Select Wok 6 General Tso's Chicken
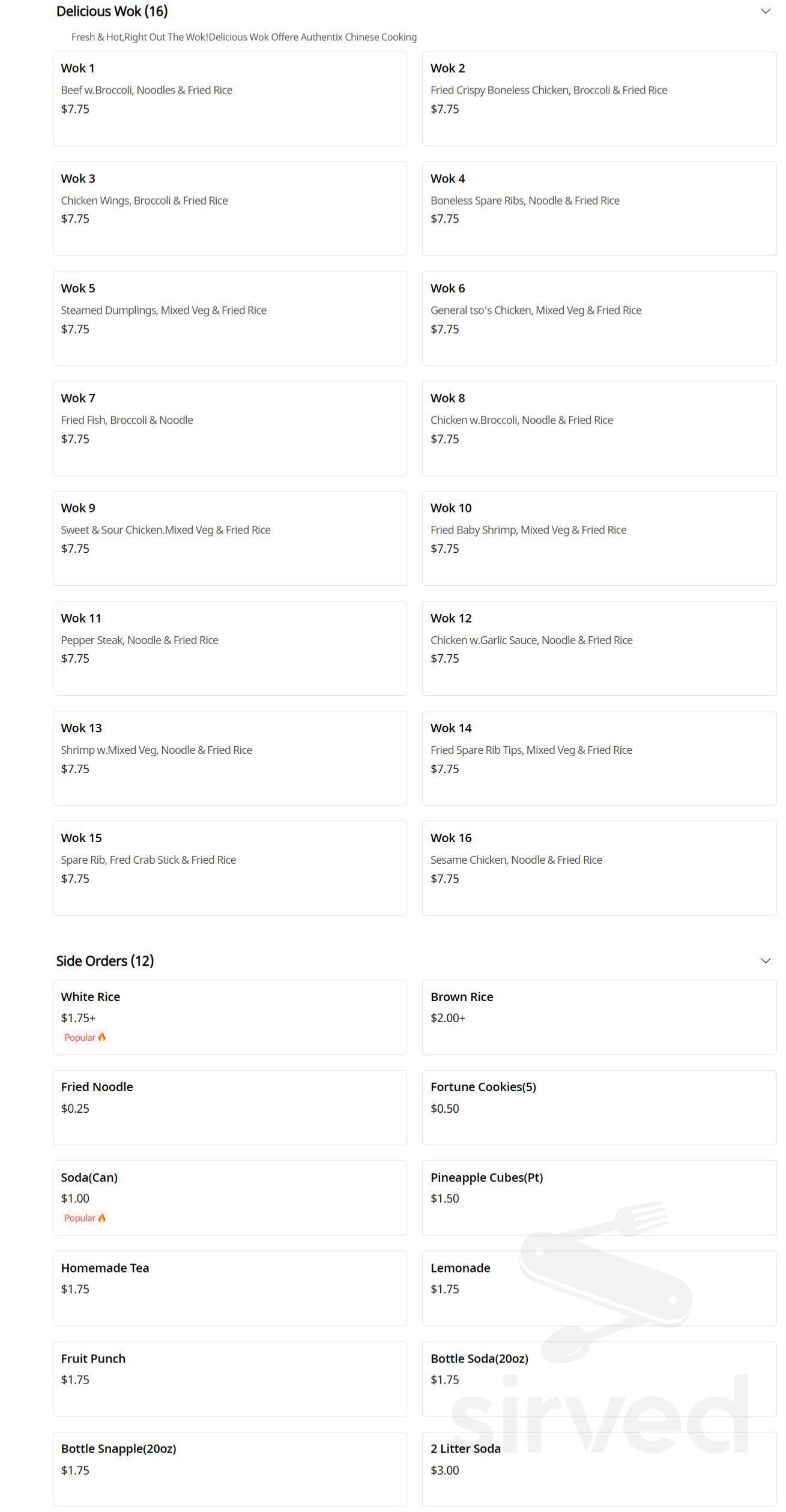786x1512 pixels. click(x=599, y=318)
